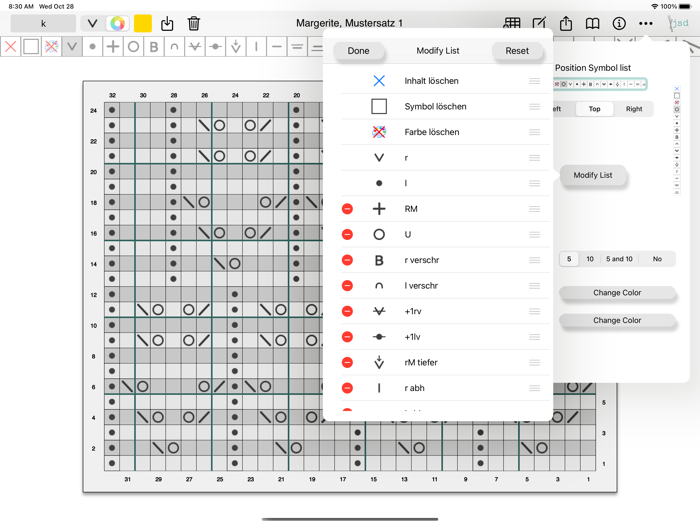The height and width of the screenshot is (525, 700).
Task: Select grid line interval 10
Action: (590, 259)
